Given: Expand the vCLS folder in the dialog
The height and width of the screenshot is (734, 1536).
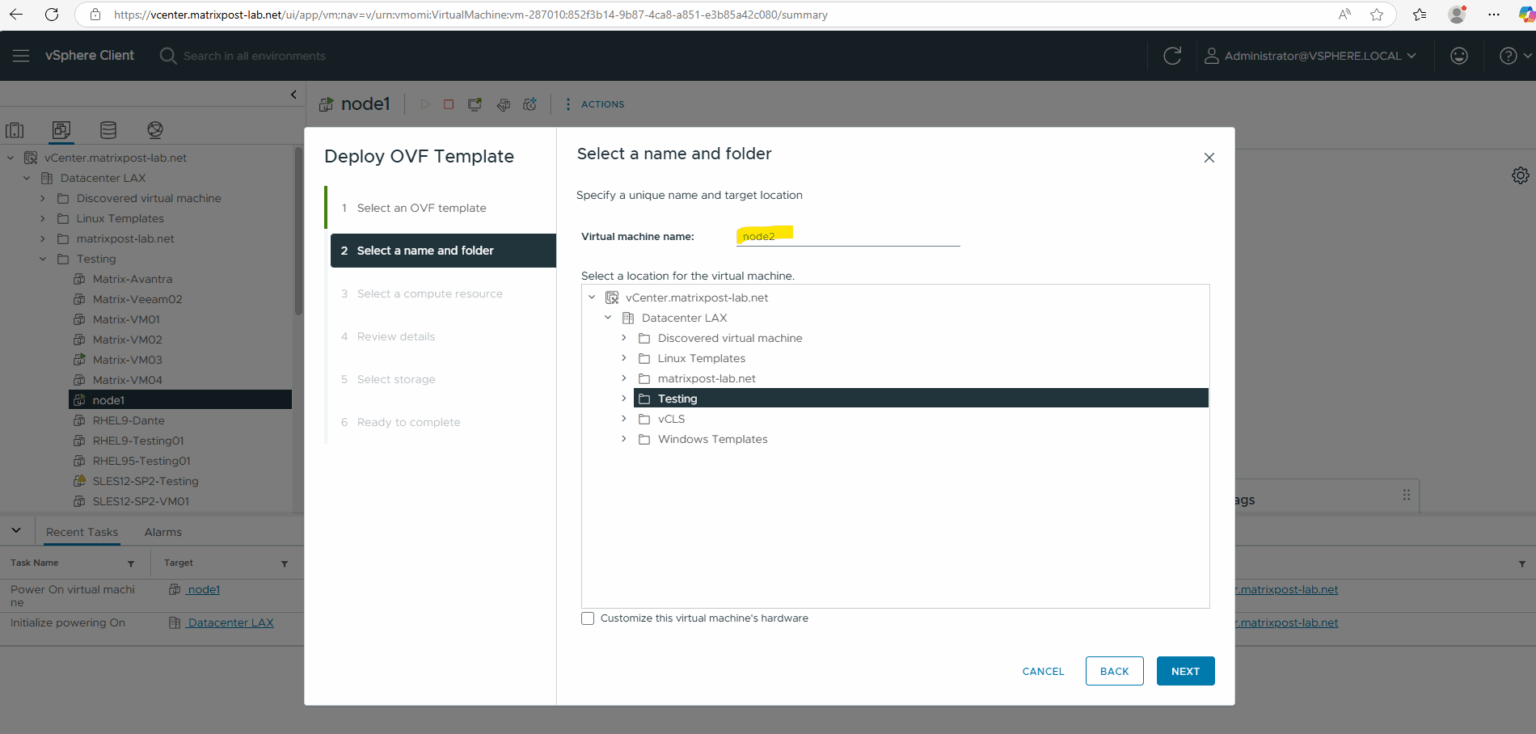Looking at the screenshot, I should click(x=623, y=419).
